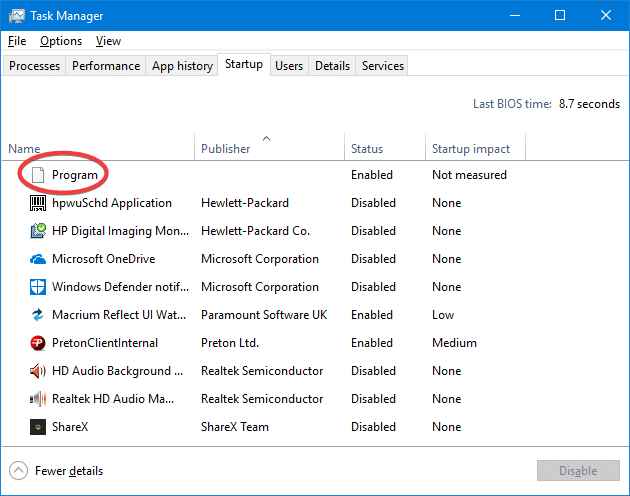Screen dimensions: 630x496
Task: Click the Macrium Reflect arrows icon
Action: tap(38, 315)
